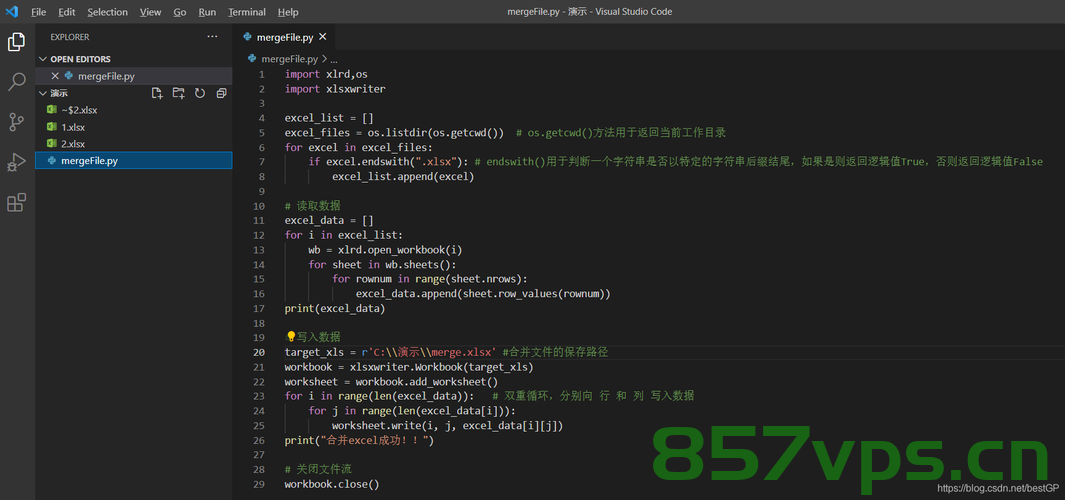Collapse all folders in Explorer
The image size is (1065, 500).
[x=221, y=93]
